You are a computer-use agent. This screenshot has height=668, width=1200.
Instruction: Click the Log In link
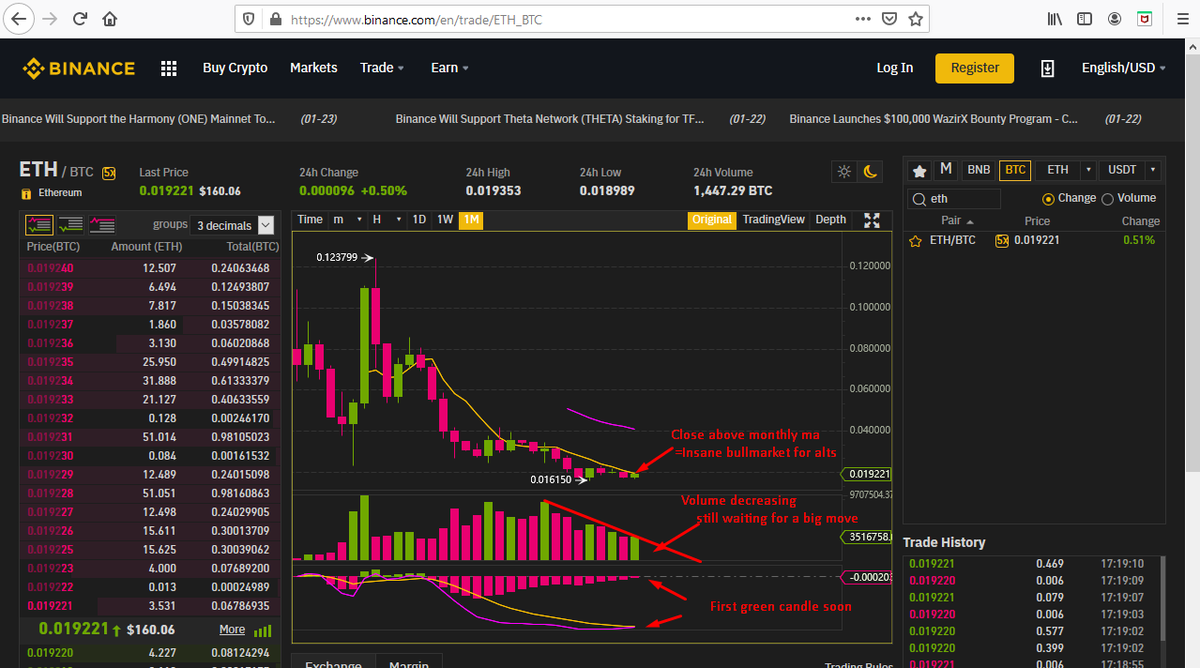pos(894,68)
